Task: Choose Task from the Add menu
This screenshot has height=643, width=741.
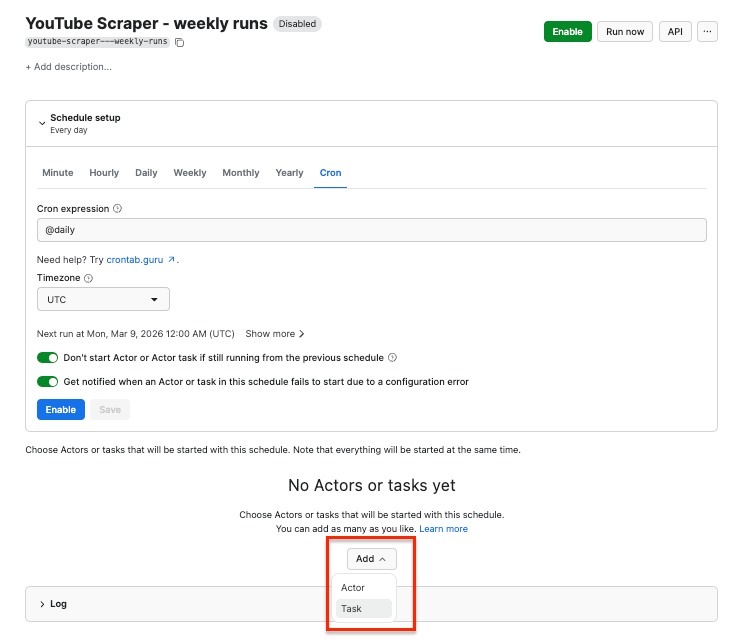Action: coord(352,609)
